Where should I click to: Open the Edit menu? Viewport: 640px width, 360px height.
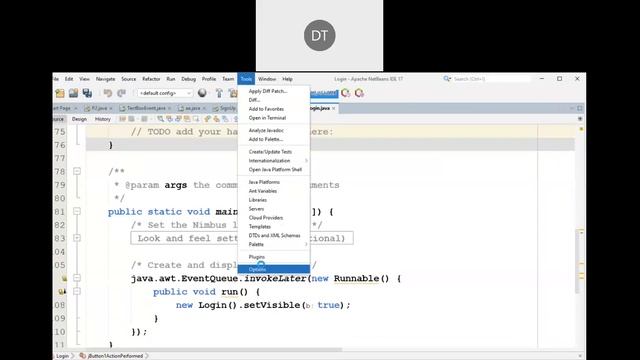click(69, 79)
